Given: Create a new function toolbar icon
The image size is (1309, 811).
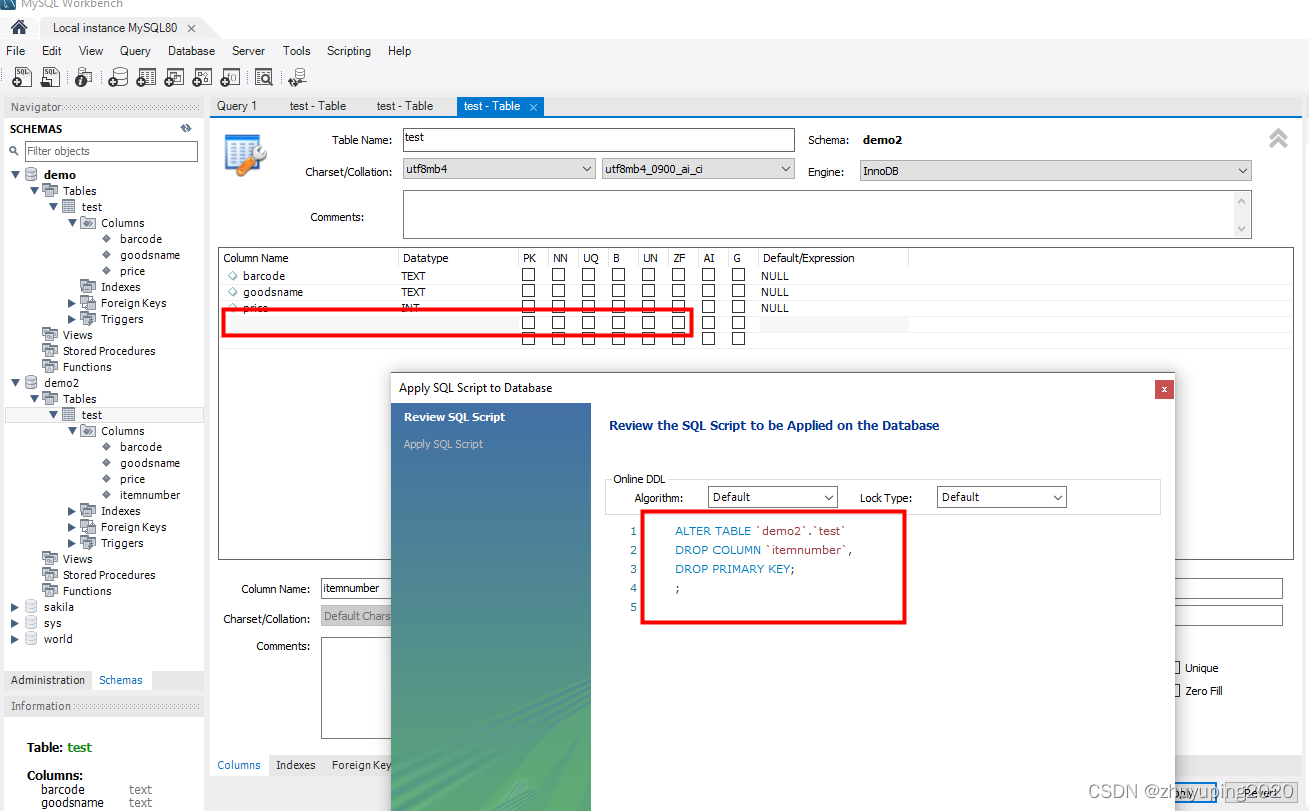Looking at the screenshot, I should (230, 76).
